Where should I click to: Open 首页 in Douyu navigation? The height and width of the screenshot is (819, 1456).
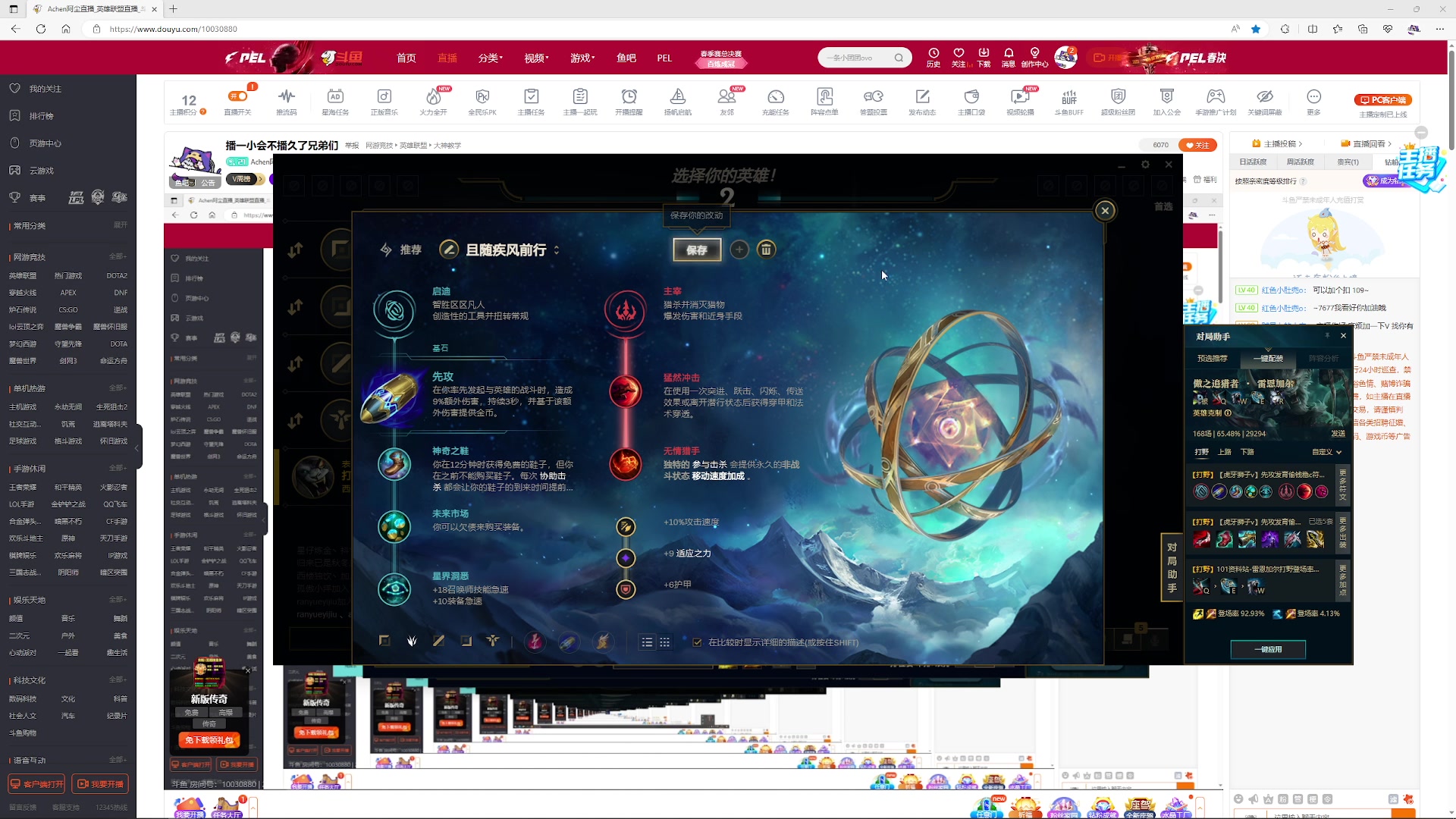[406, 58]
